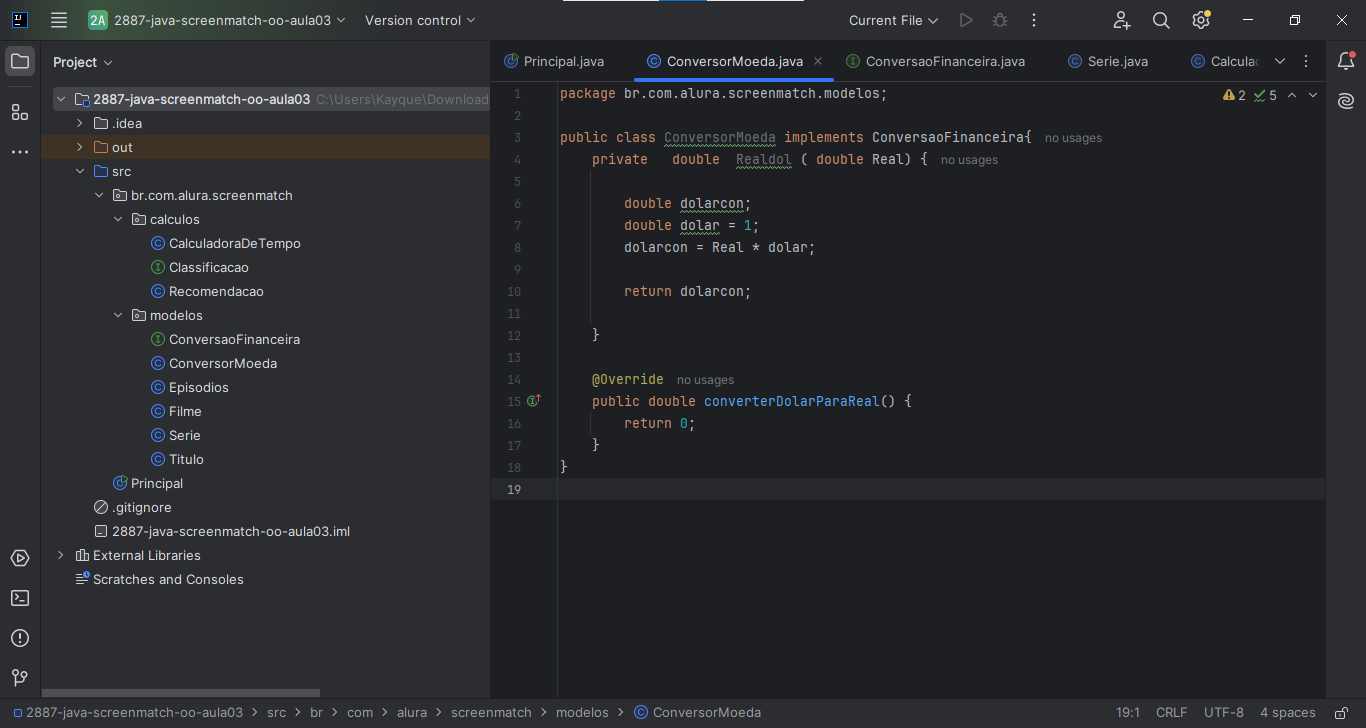Switch to Serie.java tab
Viewport: 1366px width, 728px height.
1108,61
